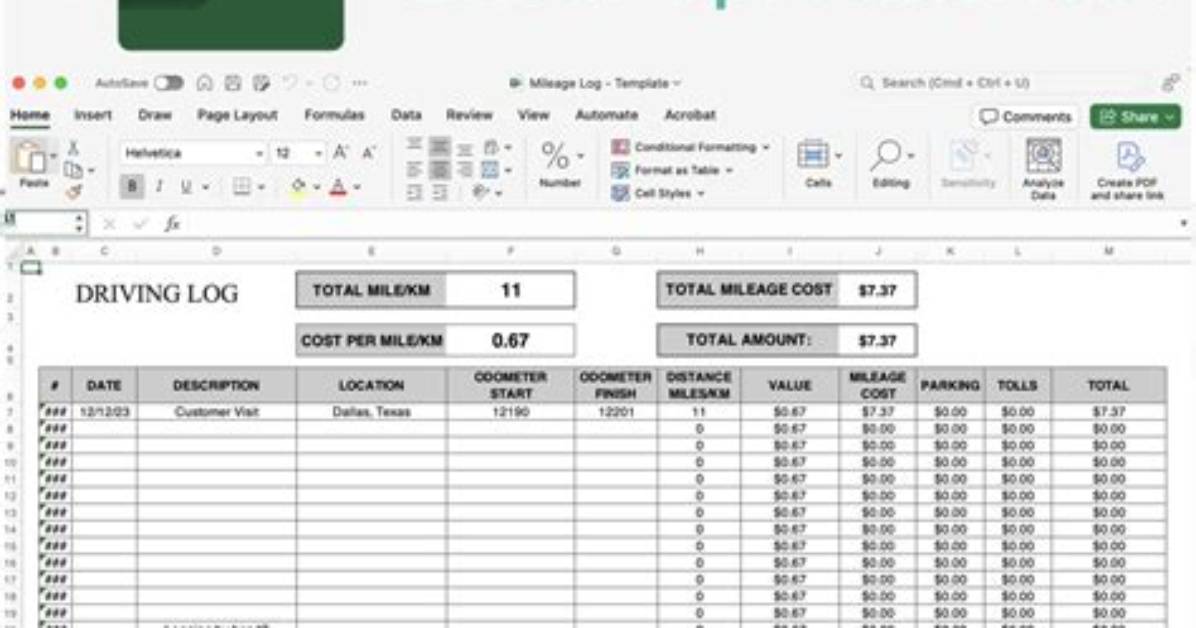Click the Top Align icon

414,144
